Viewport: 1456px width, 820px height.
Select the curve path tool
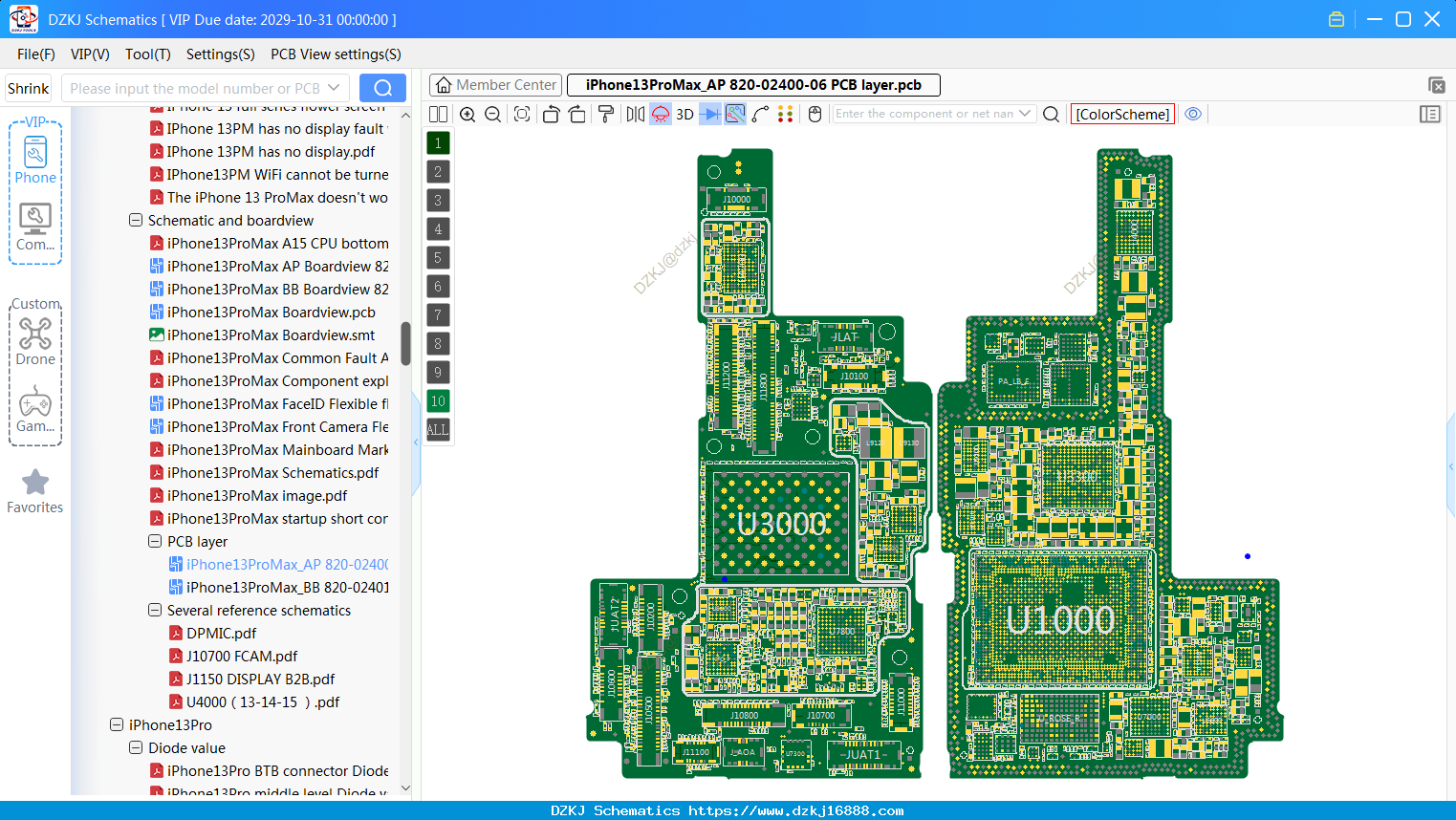(x=761, y=114)
